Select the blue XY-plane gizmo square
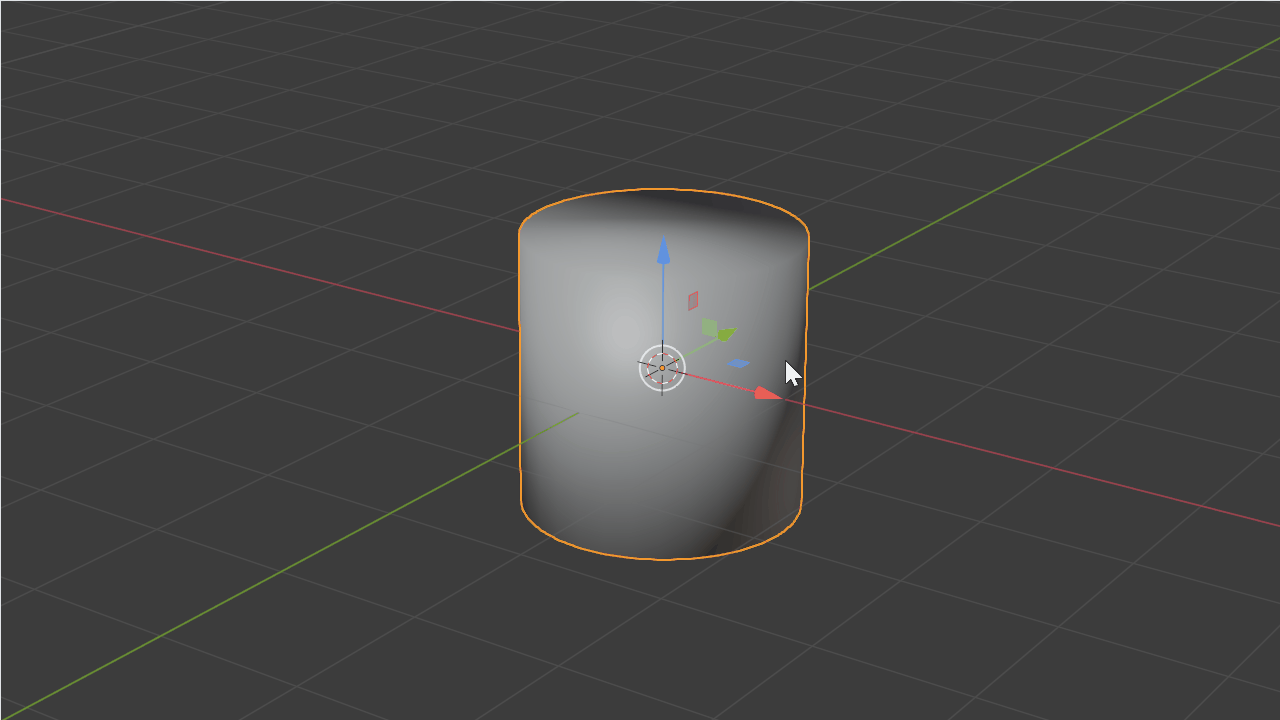Screen dimensions: 1280x720 pyautogui.click(x=739, y=363)
